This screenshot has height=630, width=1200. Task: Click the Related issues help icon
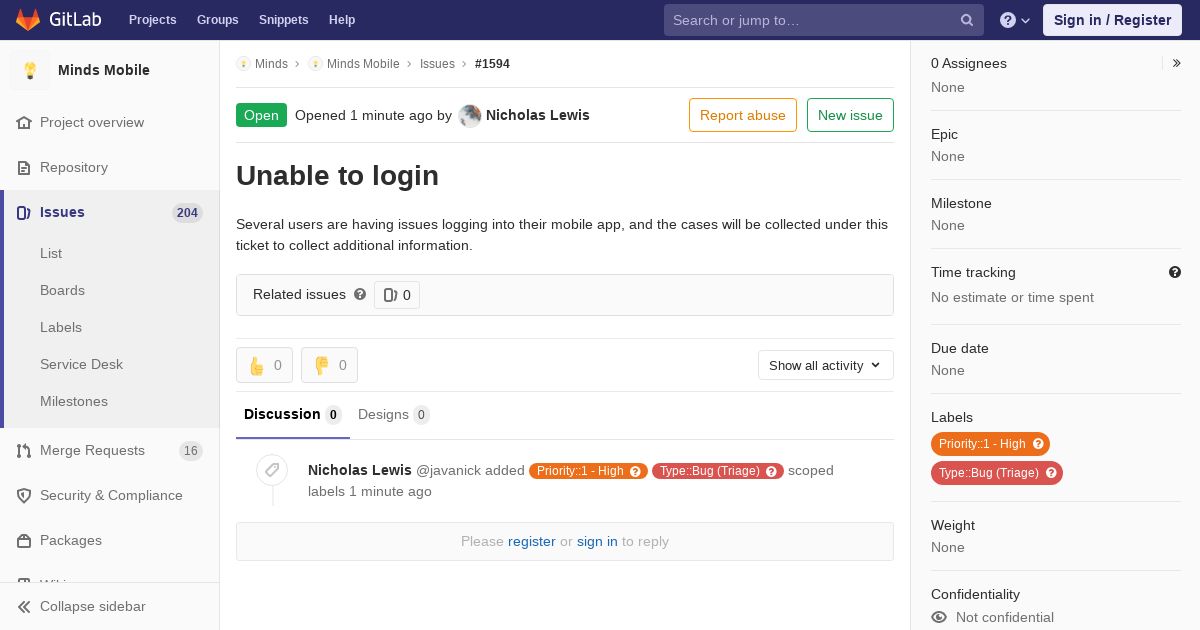(360, 294)
